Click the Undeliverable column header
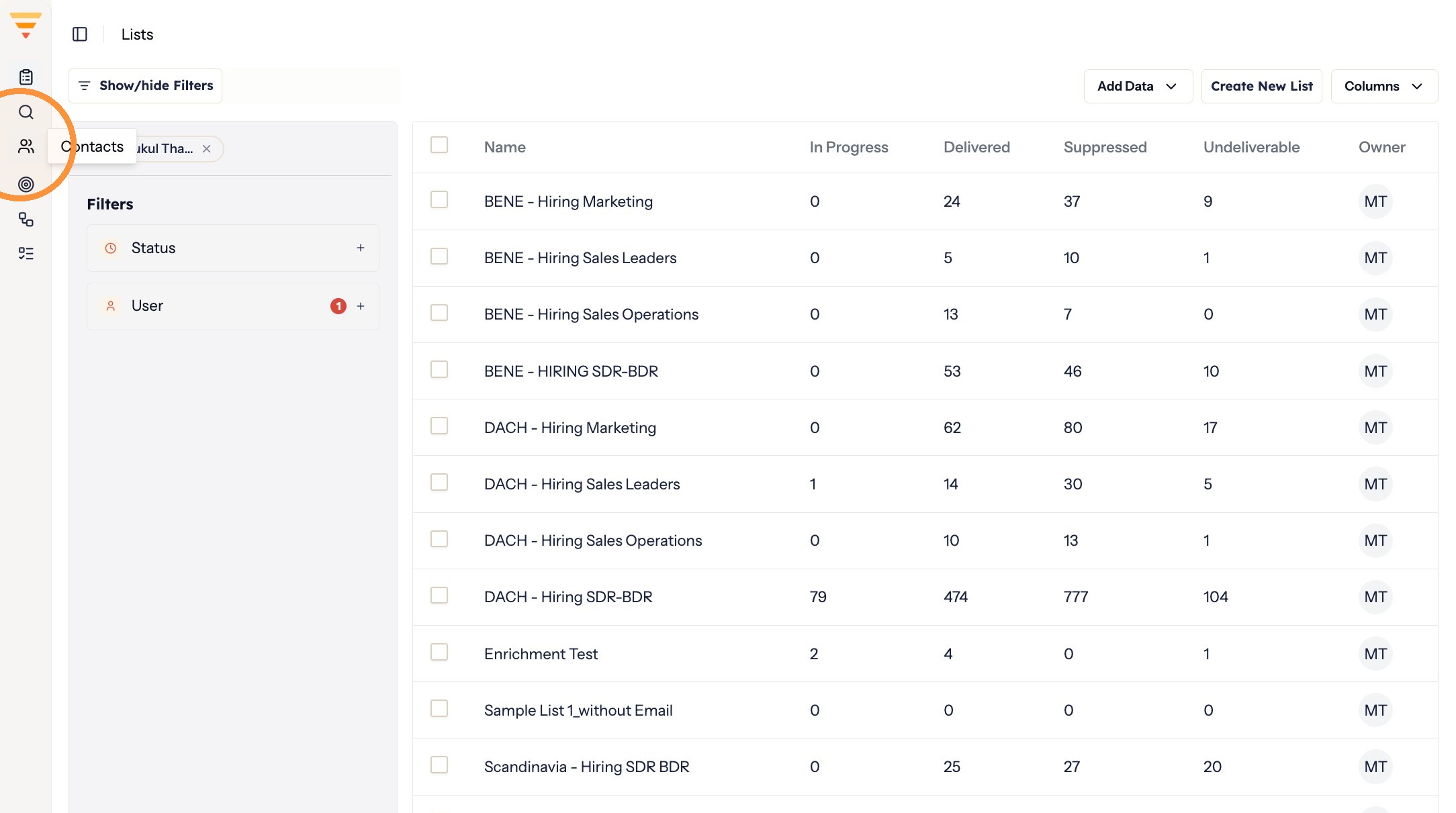Screen dimensions: 1456x813 [x=1251, y=147]
